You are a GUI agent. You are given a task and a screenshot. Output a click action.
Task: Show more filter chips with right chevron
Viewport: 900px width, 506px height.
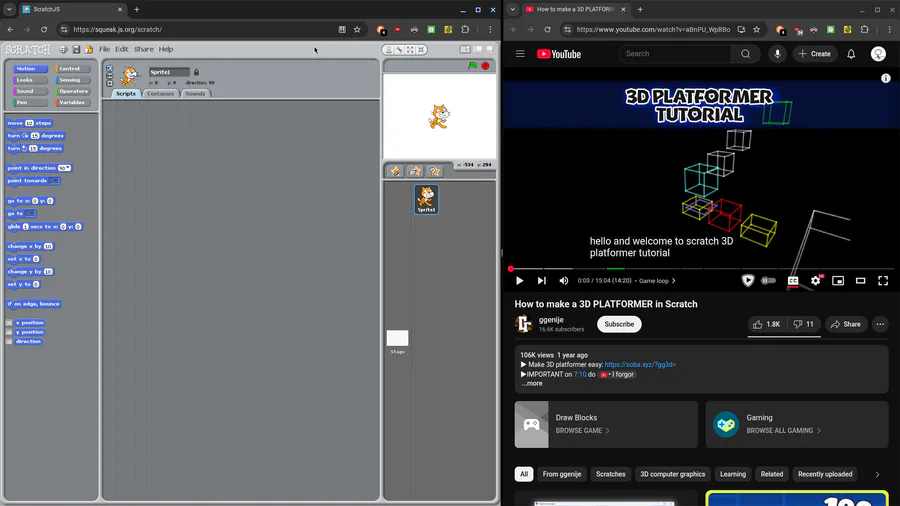[x=877, y=474]
